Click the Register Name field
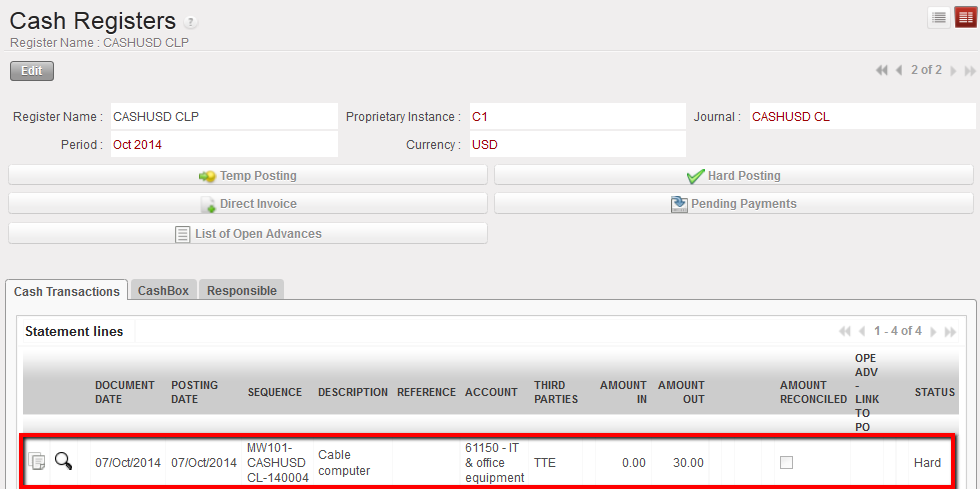 [222, 117]
